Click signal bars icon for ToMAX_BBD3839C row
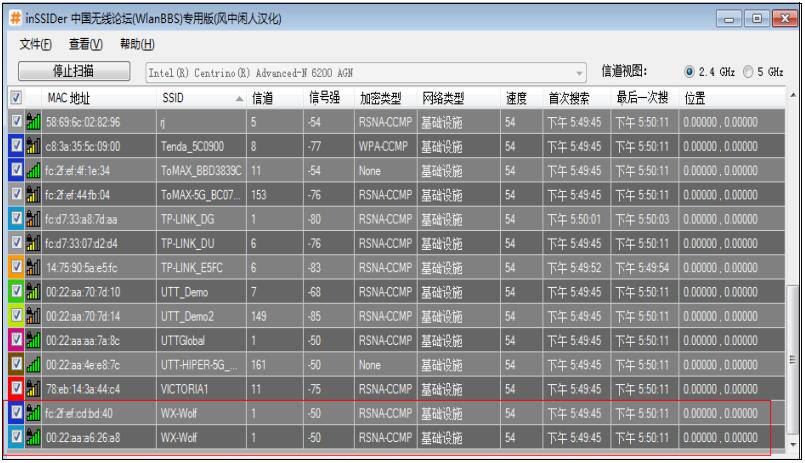 point(33,170)
